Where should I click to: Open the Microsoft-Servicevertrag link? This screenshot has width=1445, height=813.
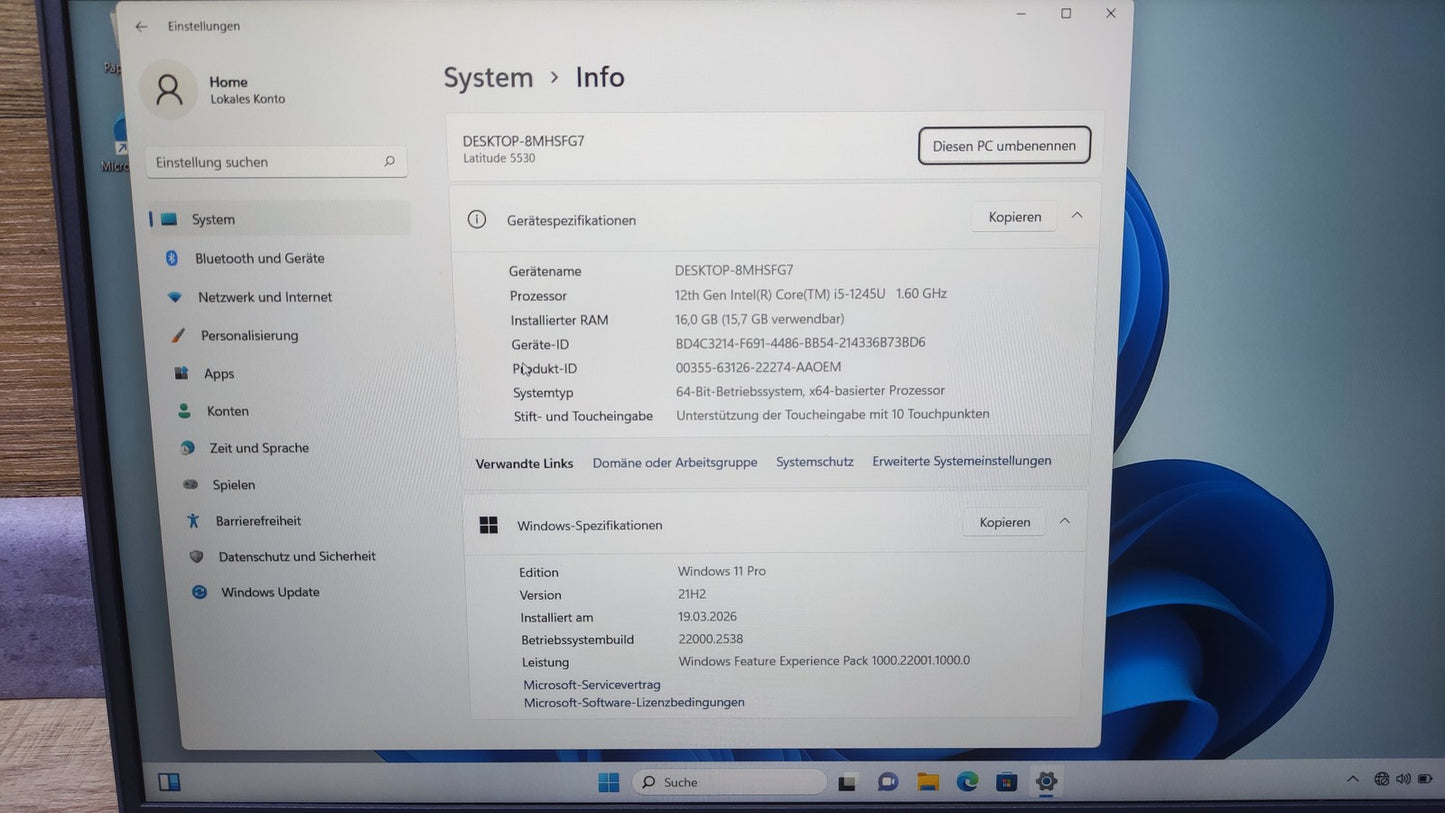click(x=592, y=685)
